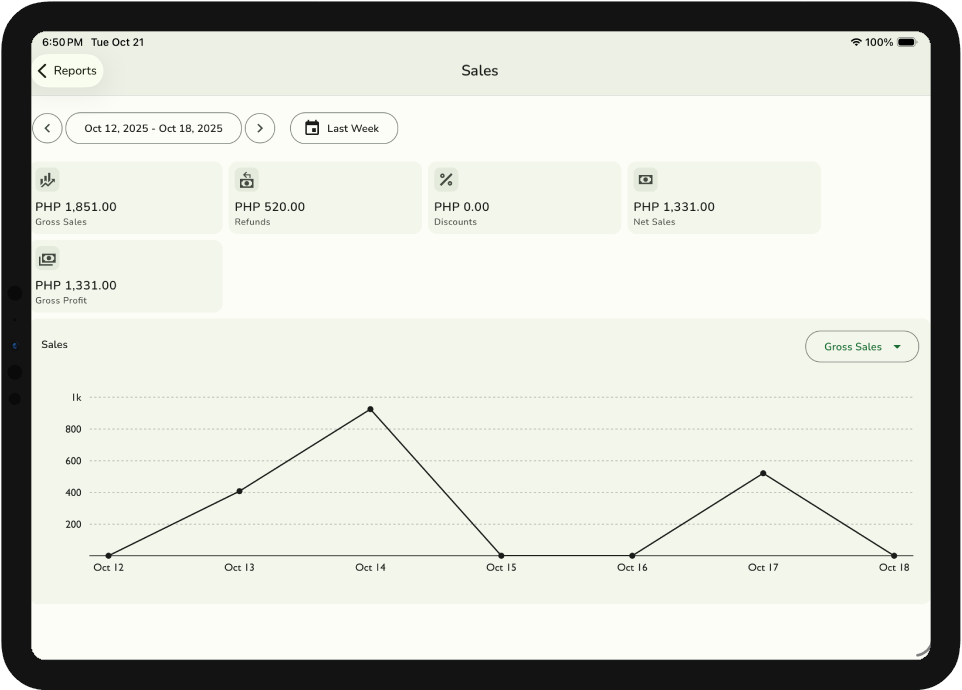Click the Gross Sales chart icon
The image size is (962, 690).
[x=47, y=180]
